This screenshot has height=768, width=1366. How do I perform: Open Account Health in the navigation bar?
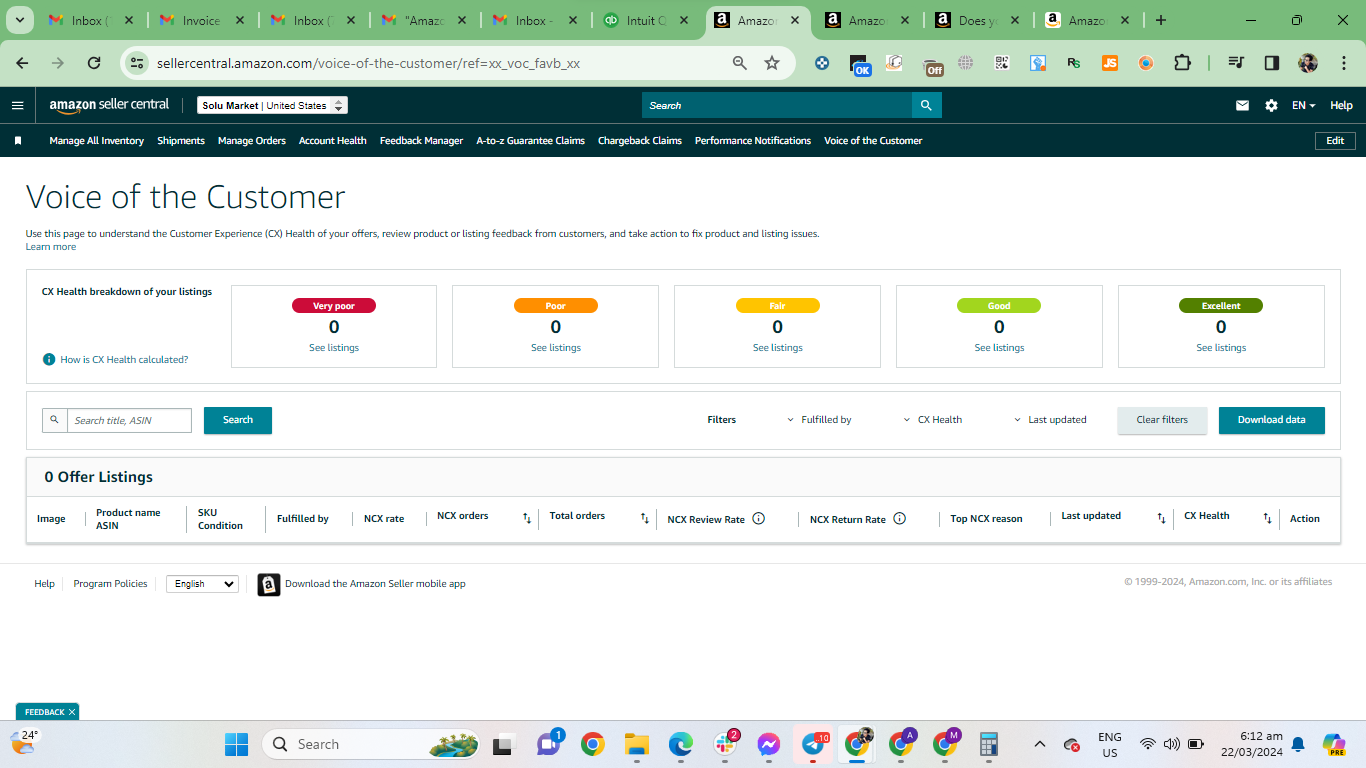pyautogui.click(x=333, y=141)
